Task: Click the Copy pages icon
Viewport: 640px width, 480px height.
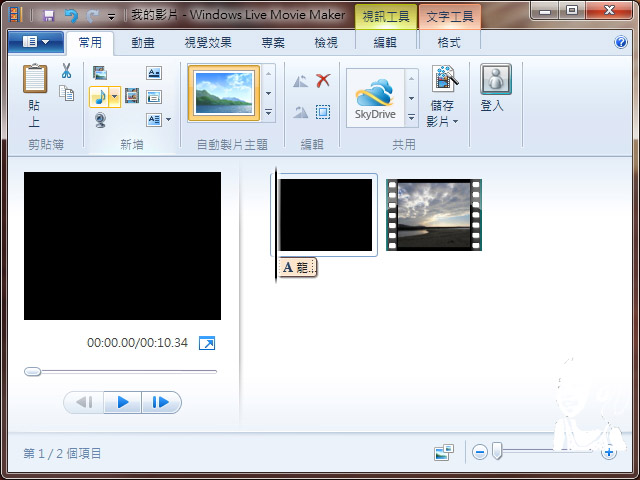Action: [67, 93]
